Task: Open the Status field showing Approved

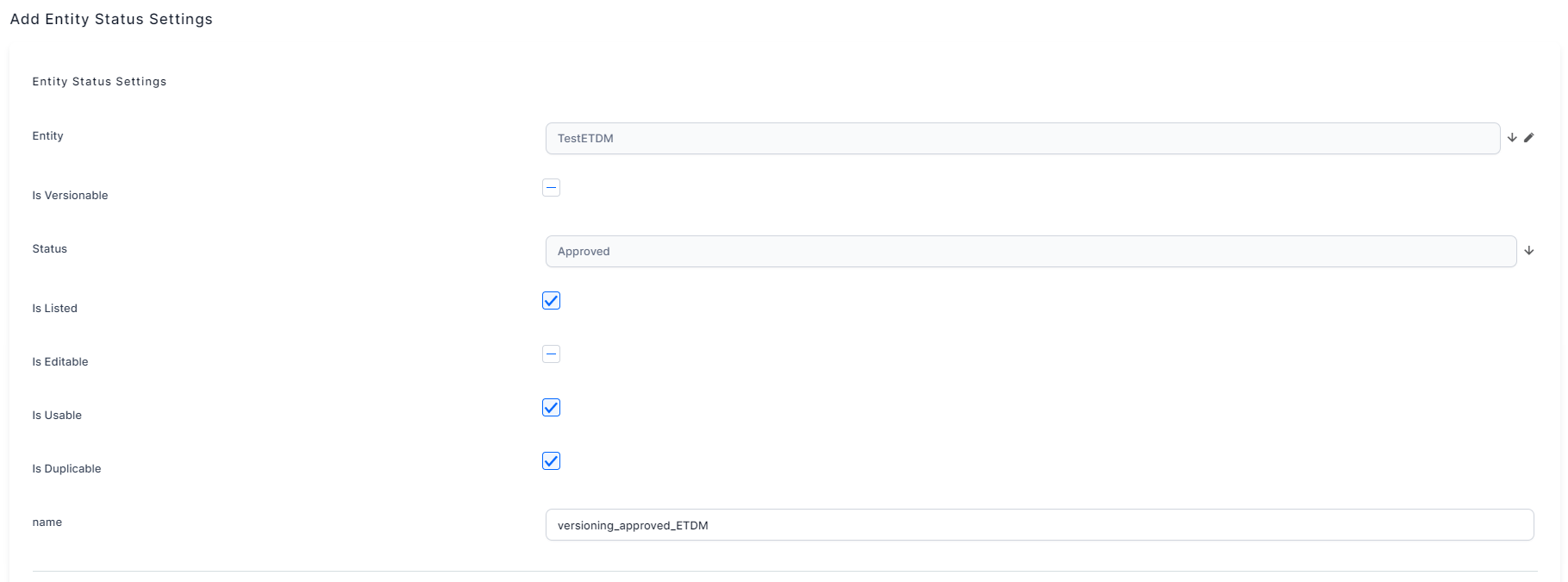Action: (1030, 252)
